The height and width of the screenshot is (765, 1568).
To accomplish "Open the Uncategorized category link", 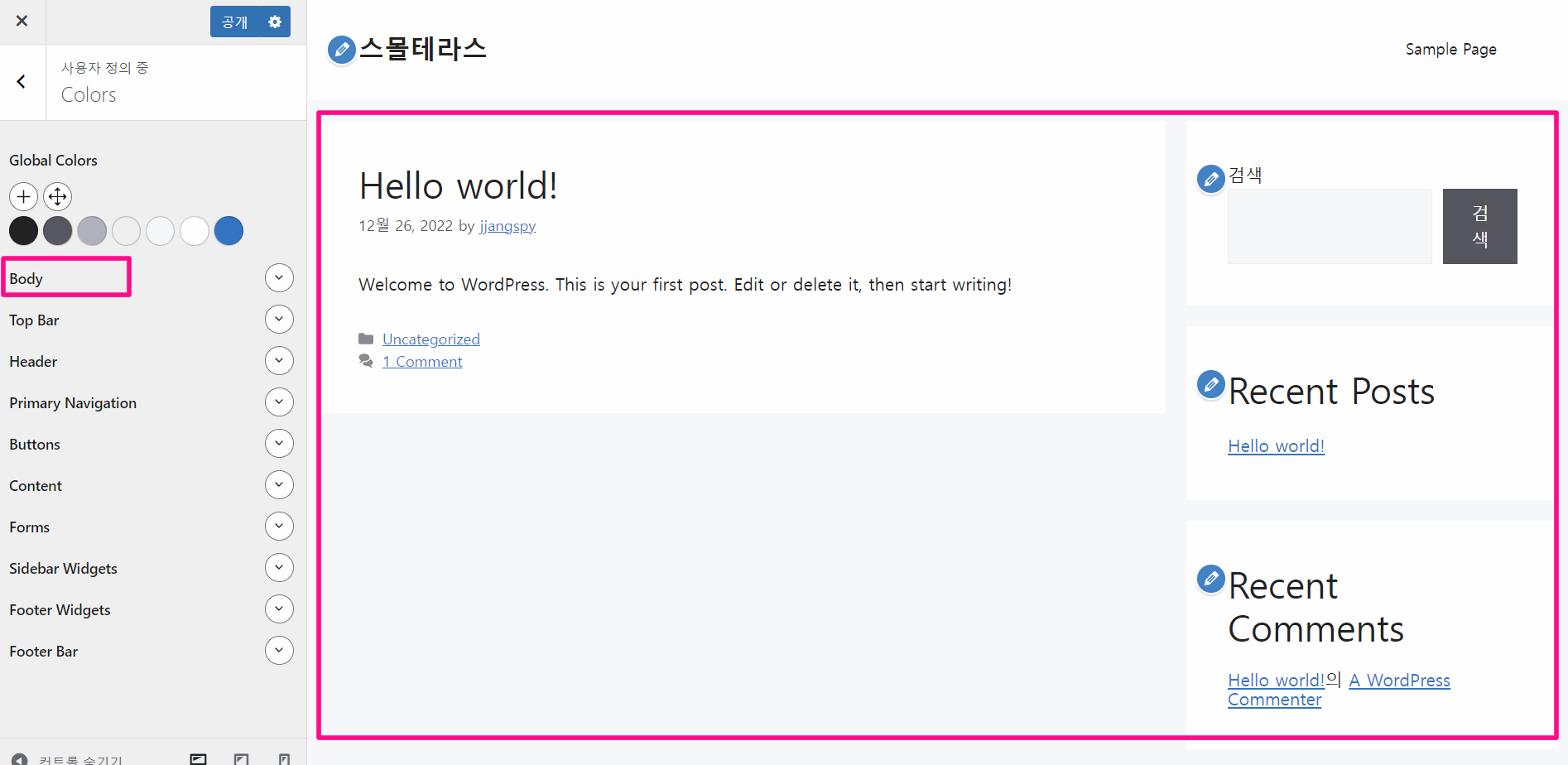I will 430,339.
